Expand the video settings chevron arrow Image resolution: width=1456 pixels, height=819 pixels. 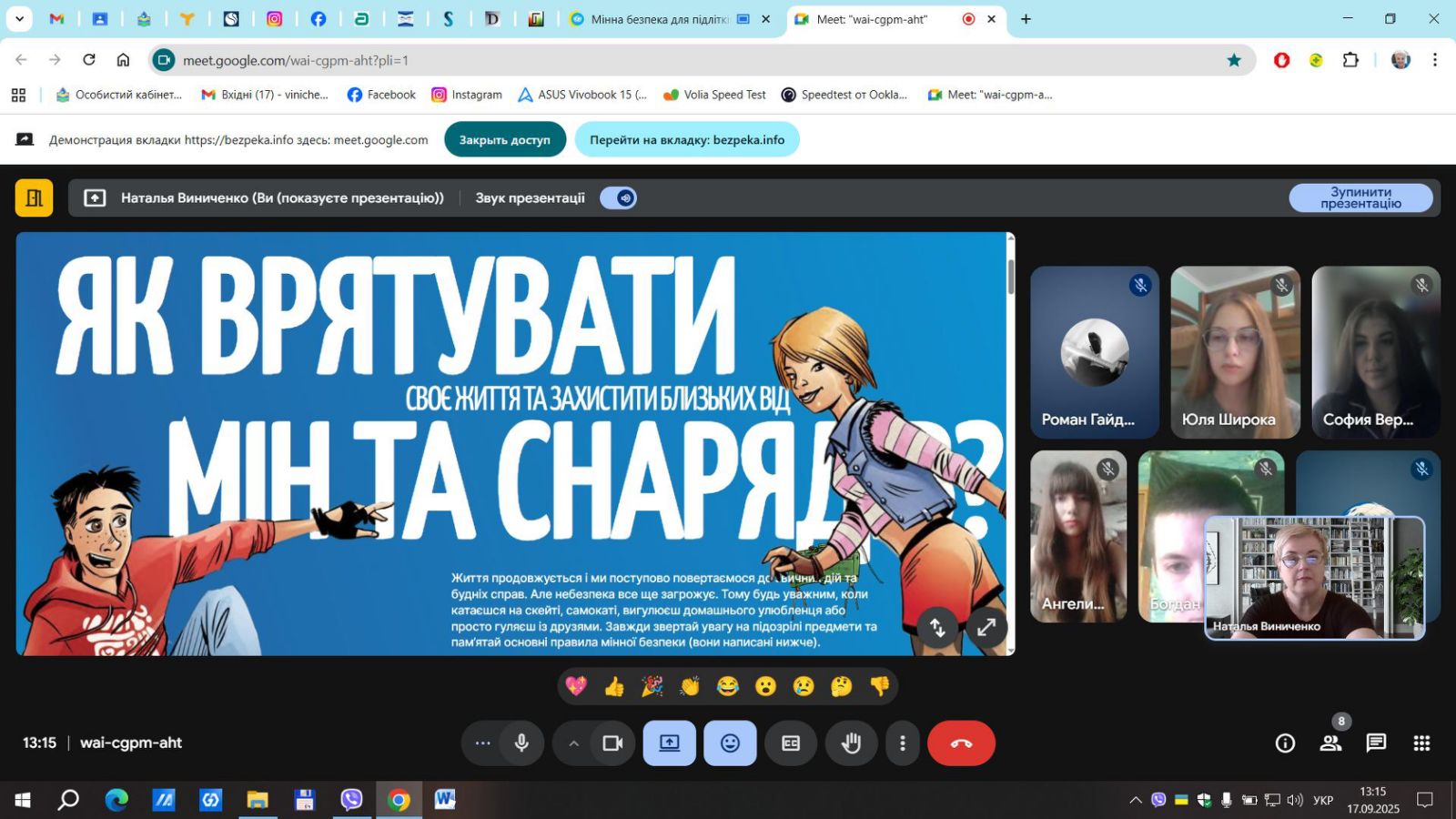click(573, 743)
